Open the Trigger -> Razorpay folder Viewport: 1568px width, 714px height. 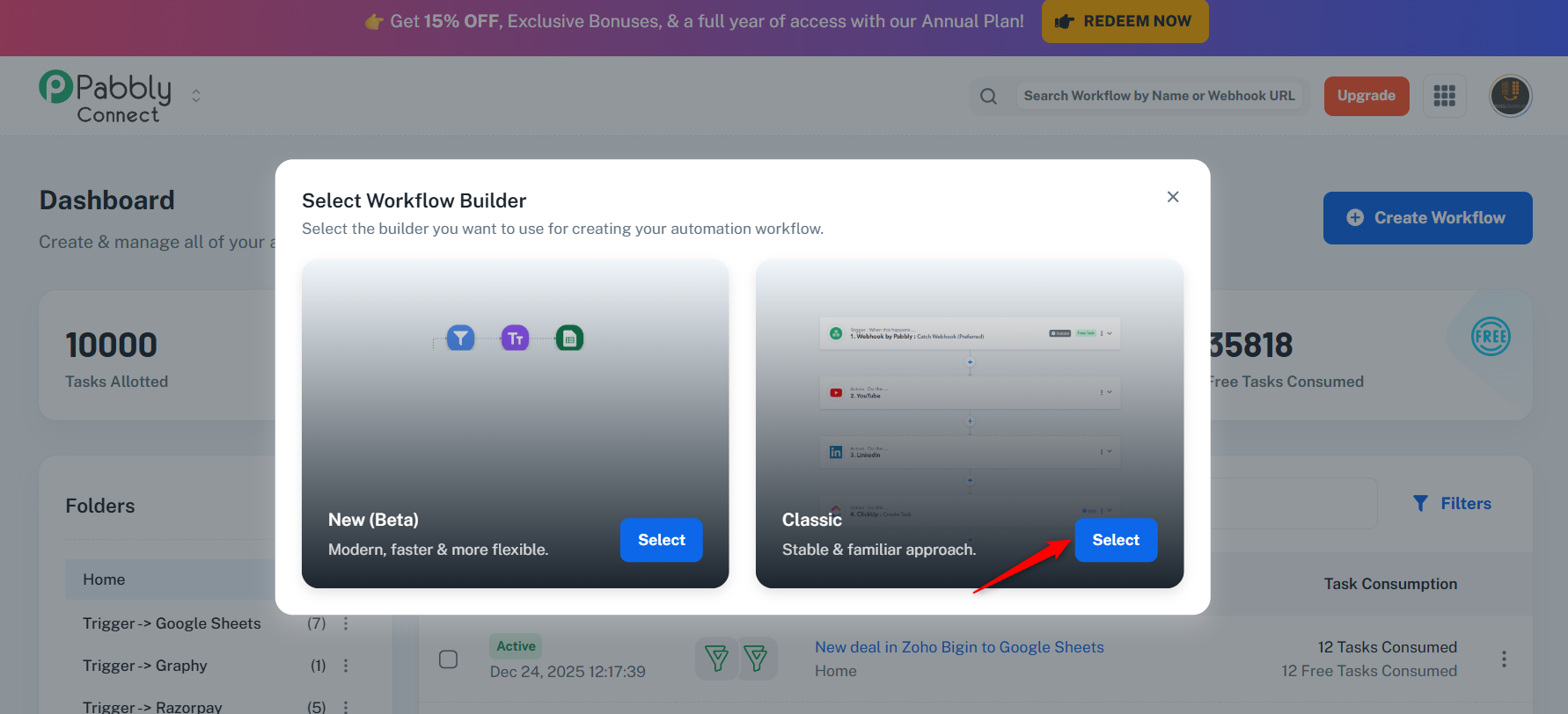click(x=152, y=707)
